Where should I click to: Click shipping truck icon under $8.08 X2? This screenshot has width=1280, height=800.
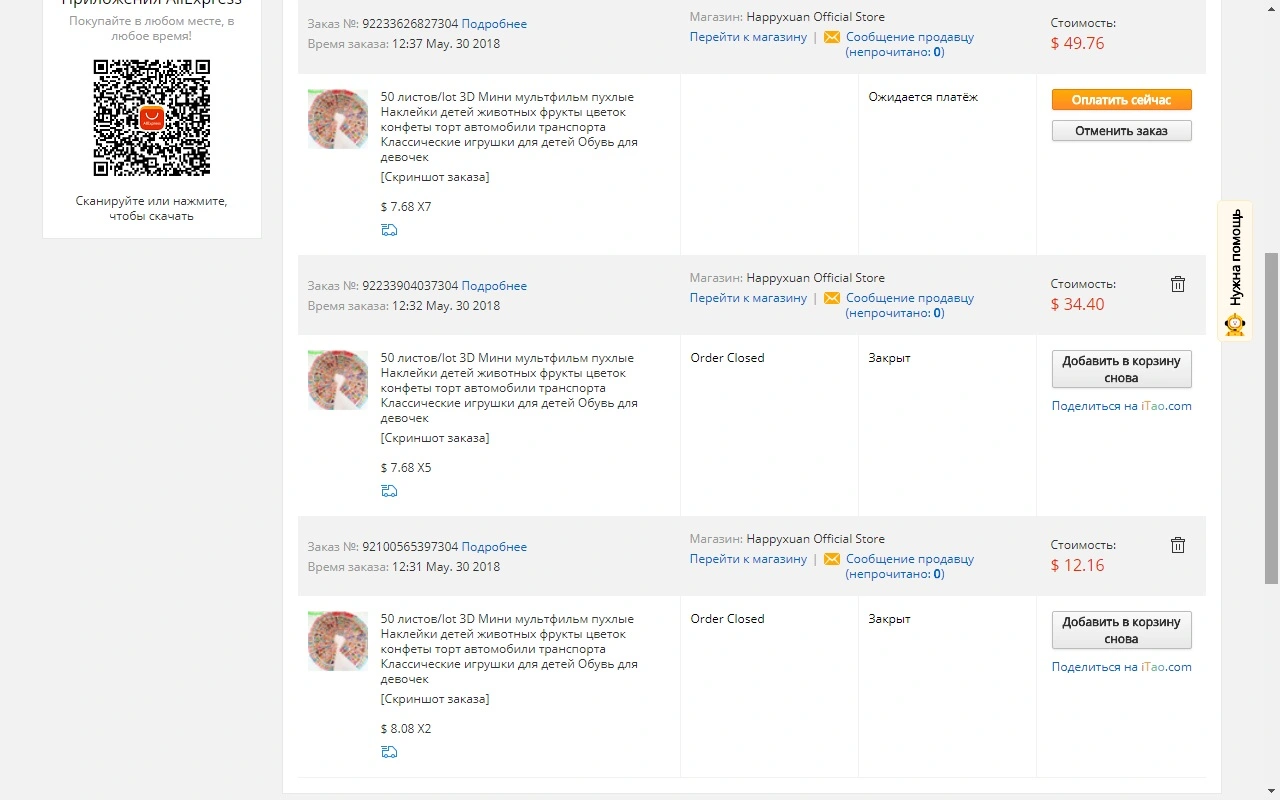click(389, 752)
